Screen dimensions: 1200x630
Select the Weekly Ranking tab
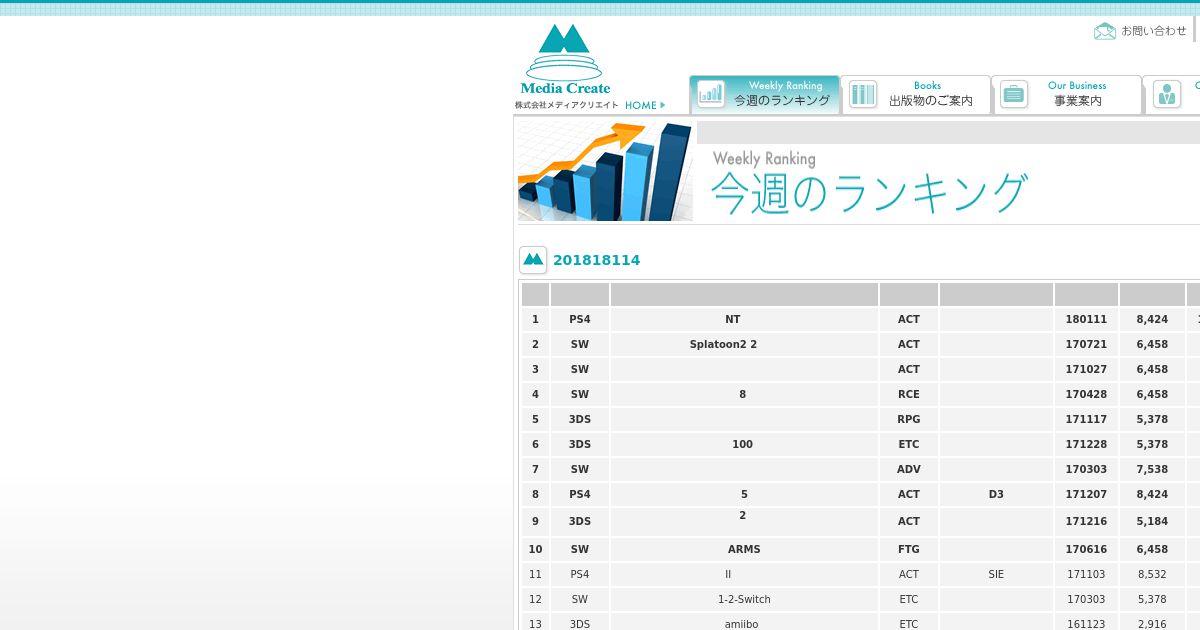[x=764, y=94]
